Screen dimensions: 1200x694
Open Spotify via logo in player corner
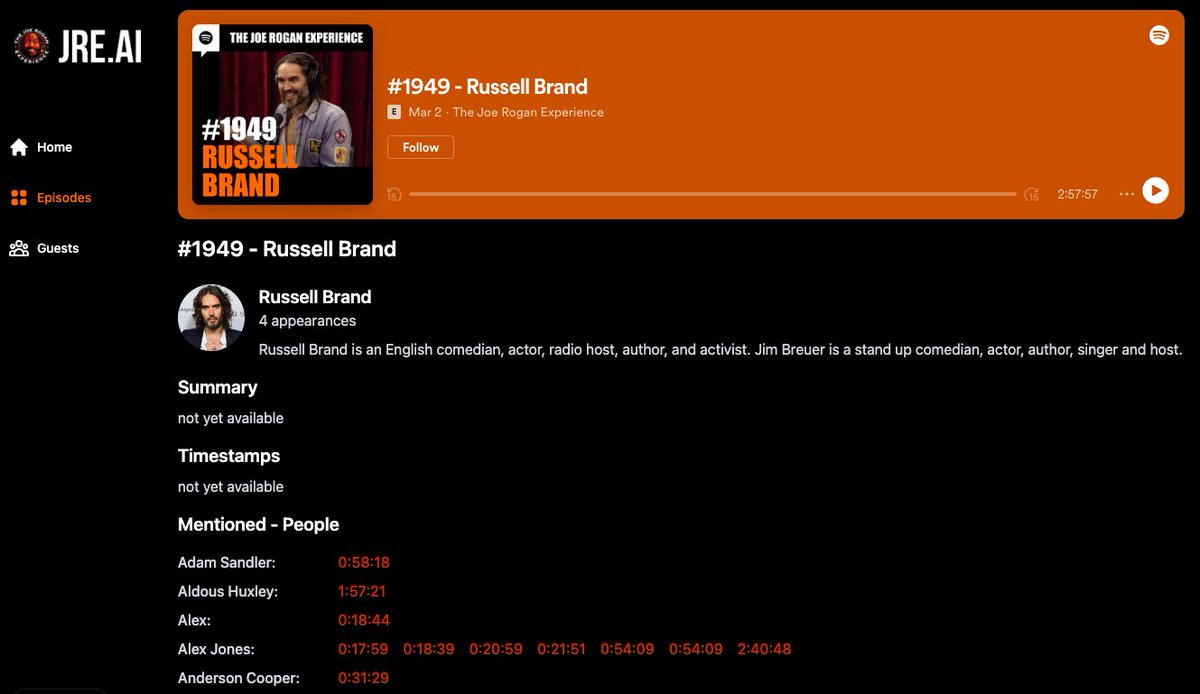pos(1159,35)
